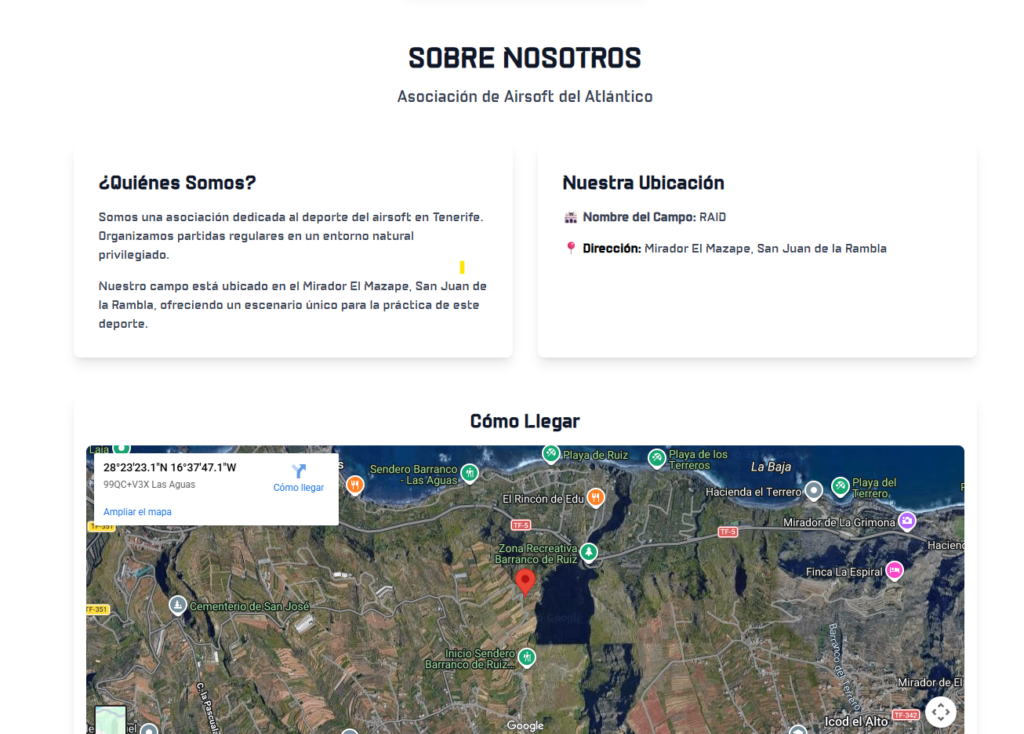Select the Inicio Sendero Barranco de Ruiz marker
Screen dimensions: 1024x734
tap(527, 657)
